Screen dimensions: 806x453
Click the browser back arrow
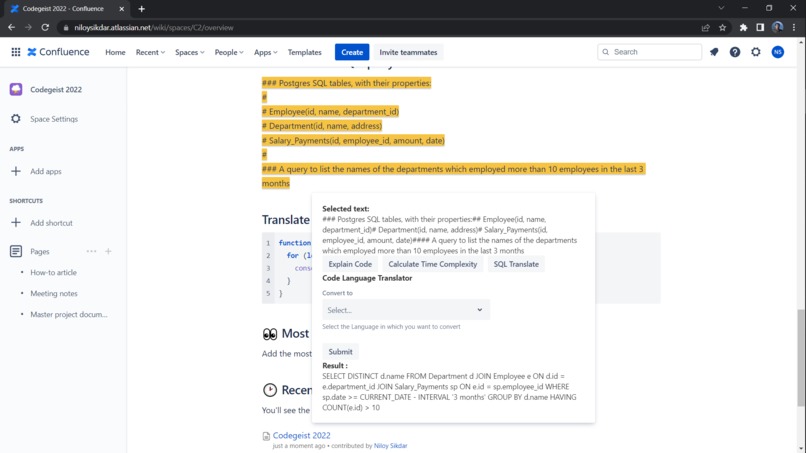(11, 28)
